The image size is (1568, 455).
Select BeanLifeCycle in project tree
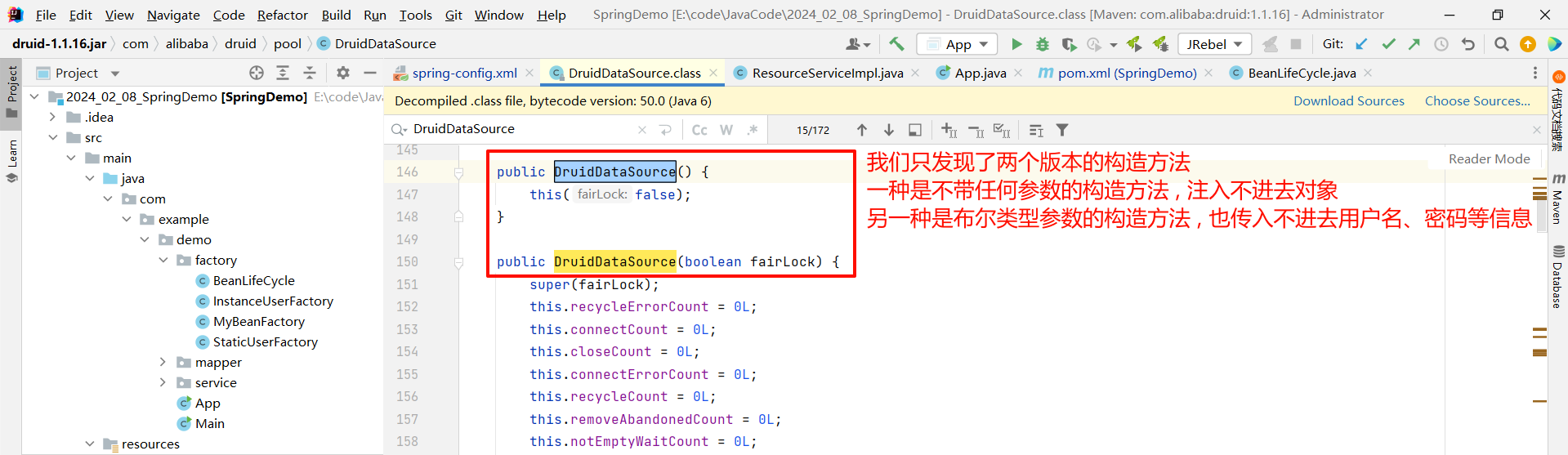point(253,280)
